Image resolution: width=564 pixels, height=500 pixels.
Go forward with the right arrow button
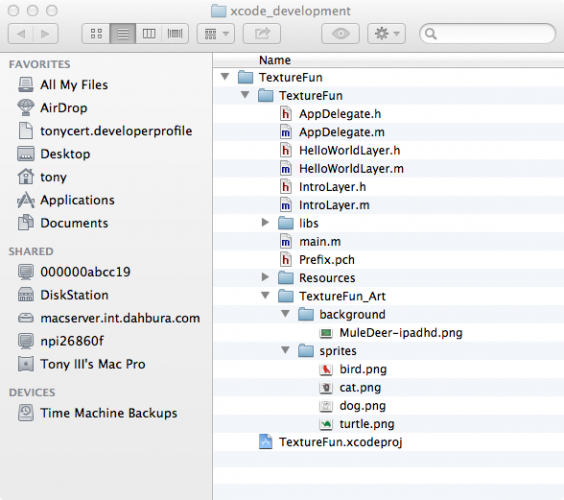coord(46,34)
